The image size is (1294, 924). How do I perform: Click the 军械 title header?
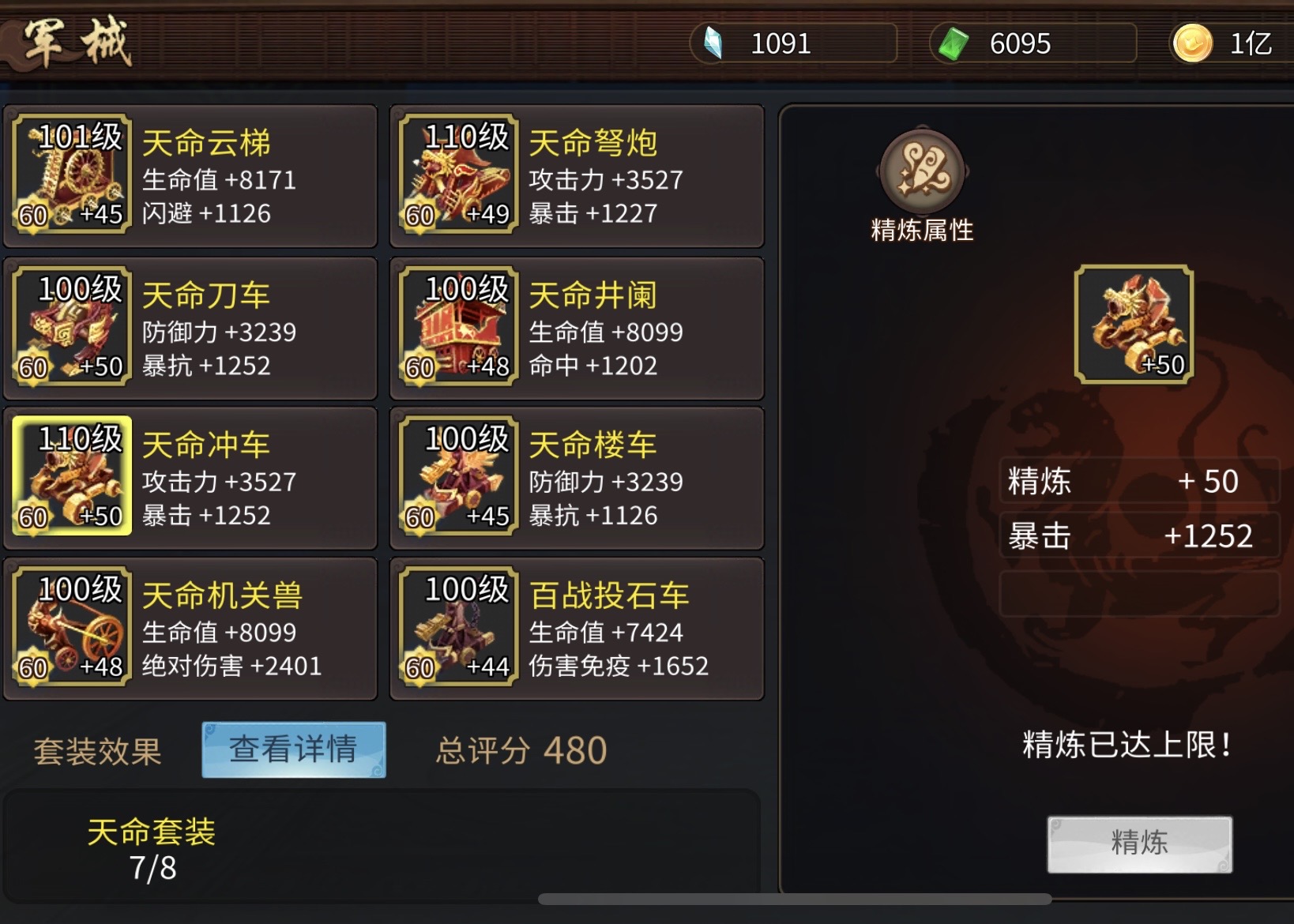(76, 42)
